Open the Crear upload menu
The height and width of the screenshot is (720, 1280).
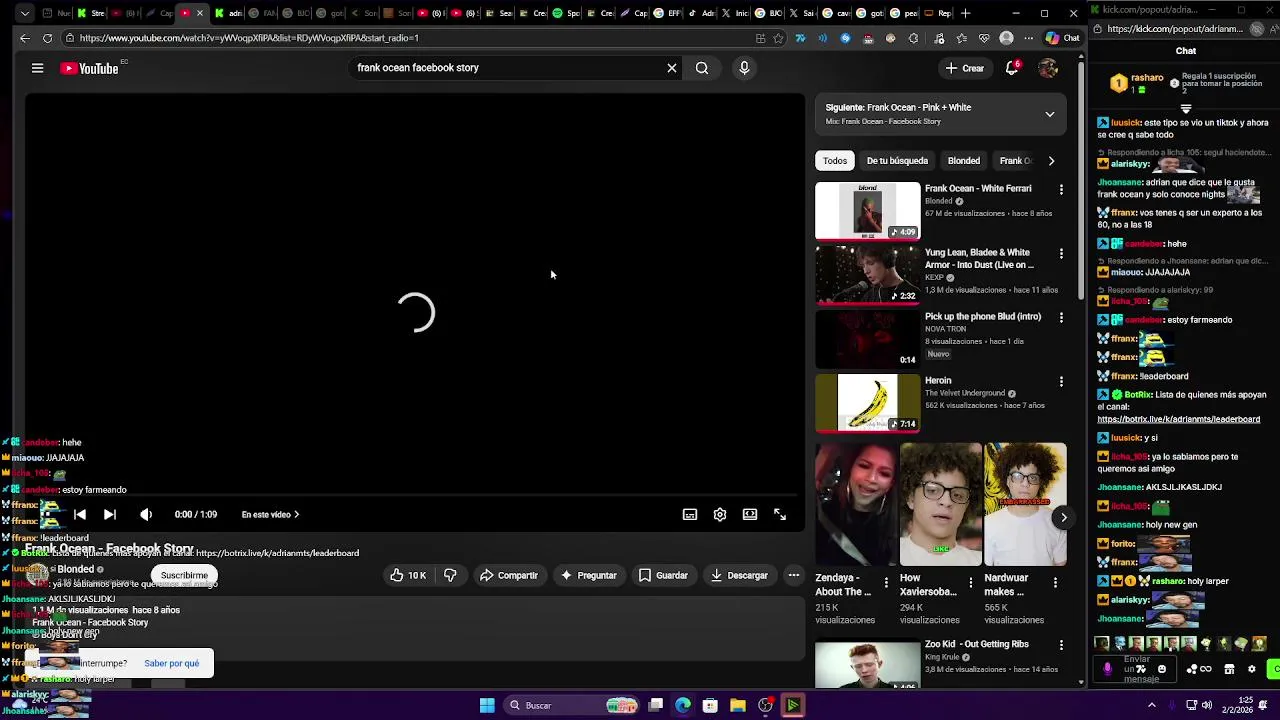click(x=965, y=68)
